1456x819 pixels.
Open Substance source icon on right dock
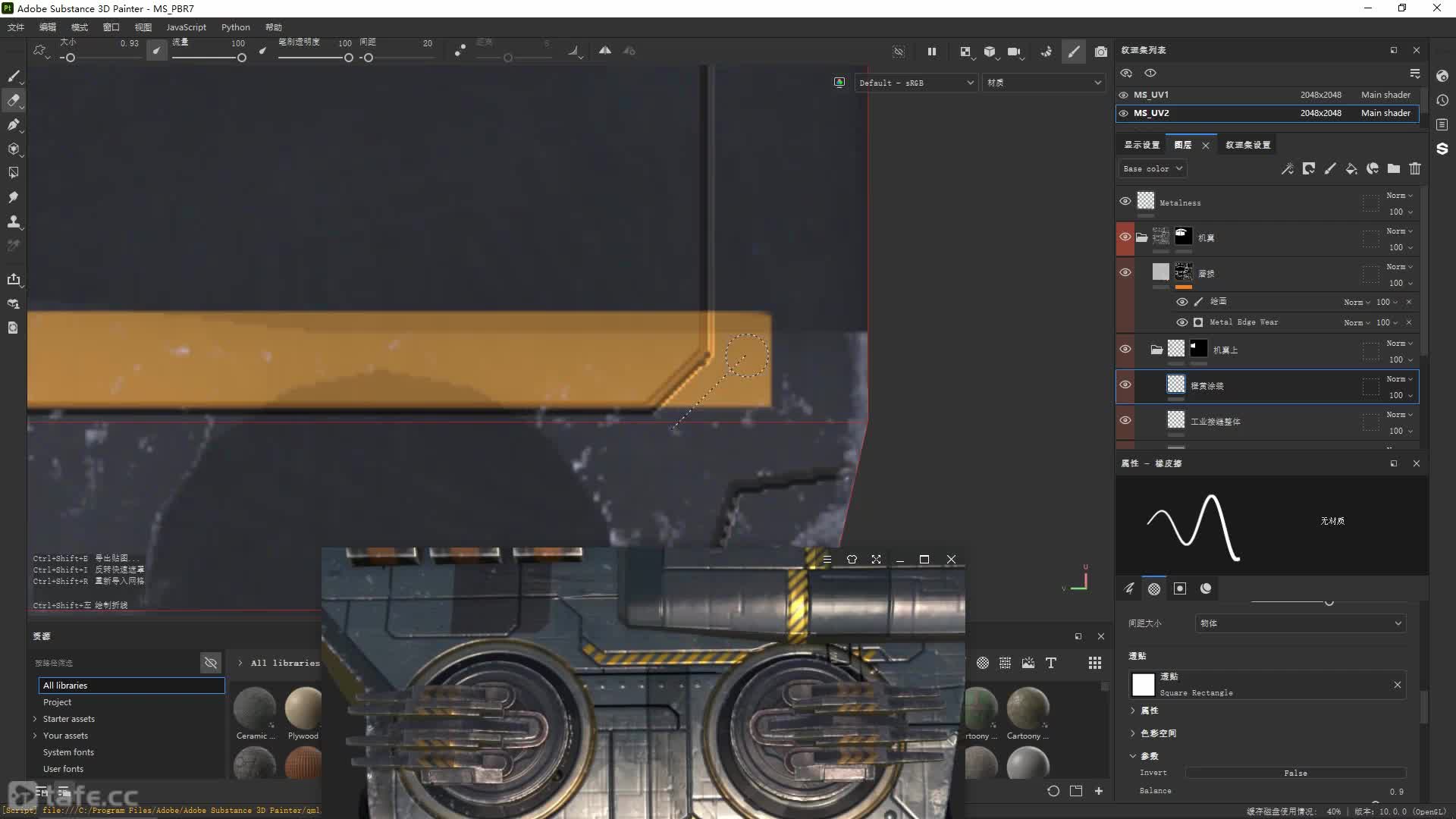(1442, 149)
